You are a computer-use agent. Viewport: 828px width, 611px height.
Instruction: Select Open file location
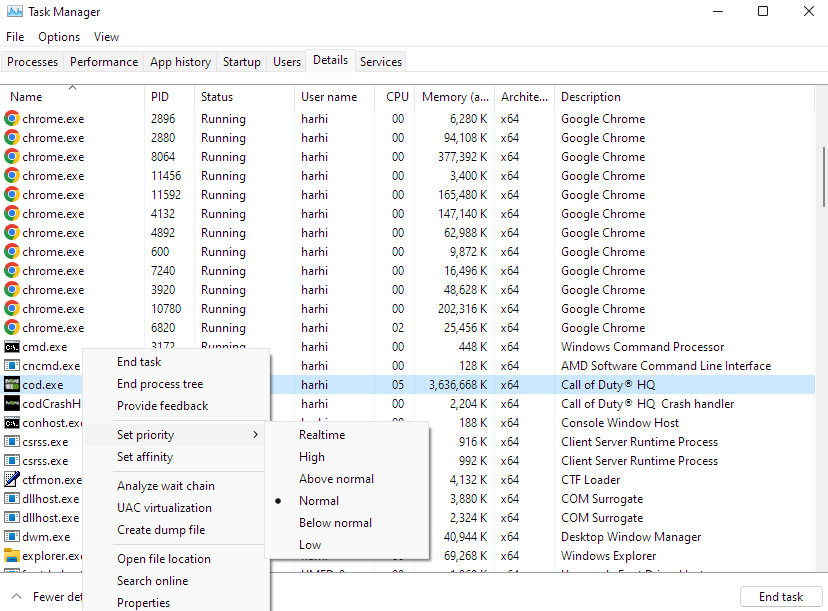(x=176, y=559)
